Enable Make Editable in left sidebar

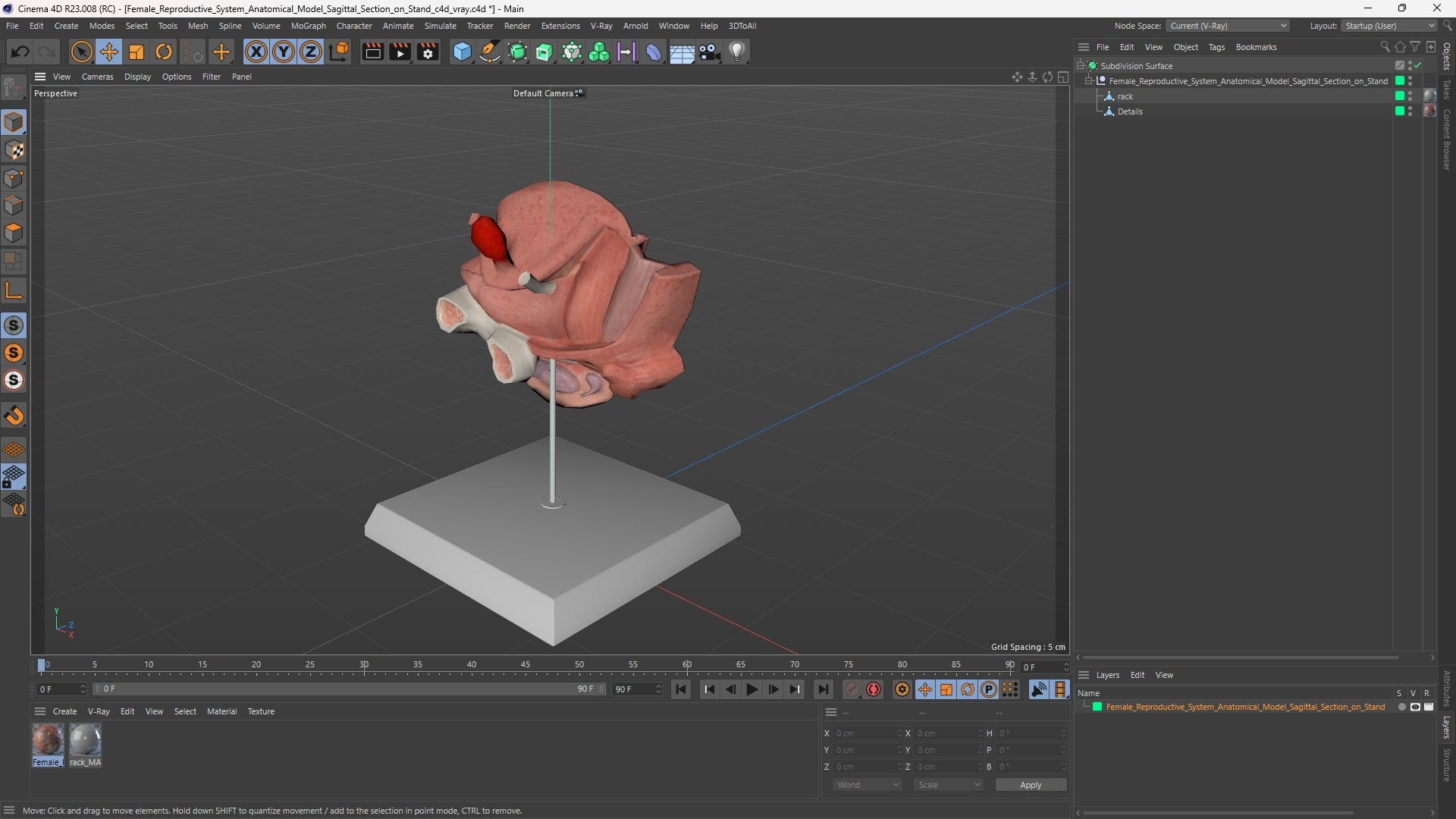14,89
